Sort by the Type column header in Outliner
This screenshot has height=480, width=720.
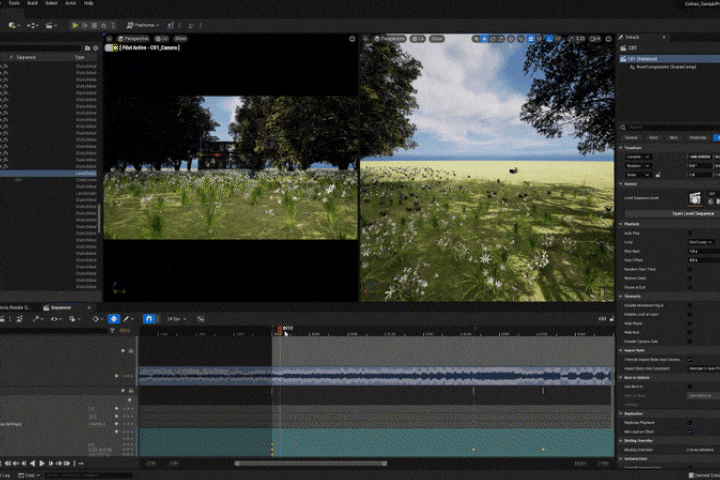click(80, 57)
